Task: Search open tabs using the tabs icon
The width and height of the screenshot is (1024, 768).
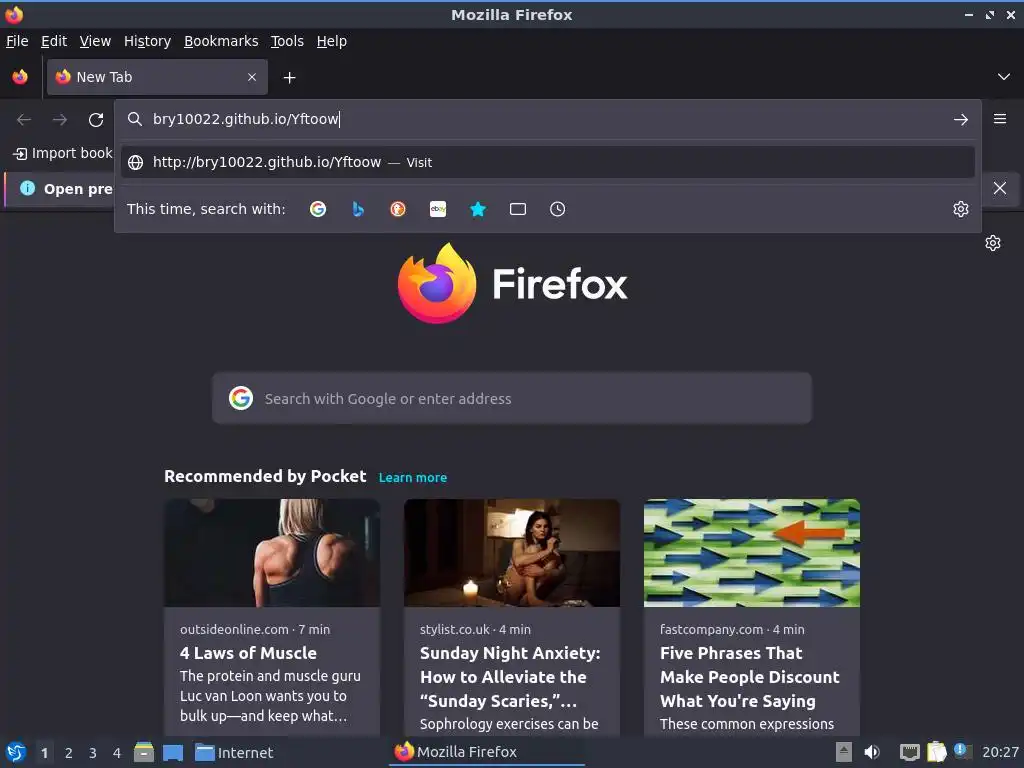Action: click(x=518, y=209)
